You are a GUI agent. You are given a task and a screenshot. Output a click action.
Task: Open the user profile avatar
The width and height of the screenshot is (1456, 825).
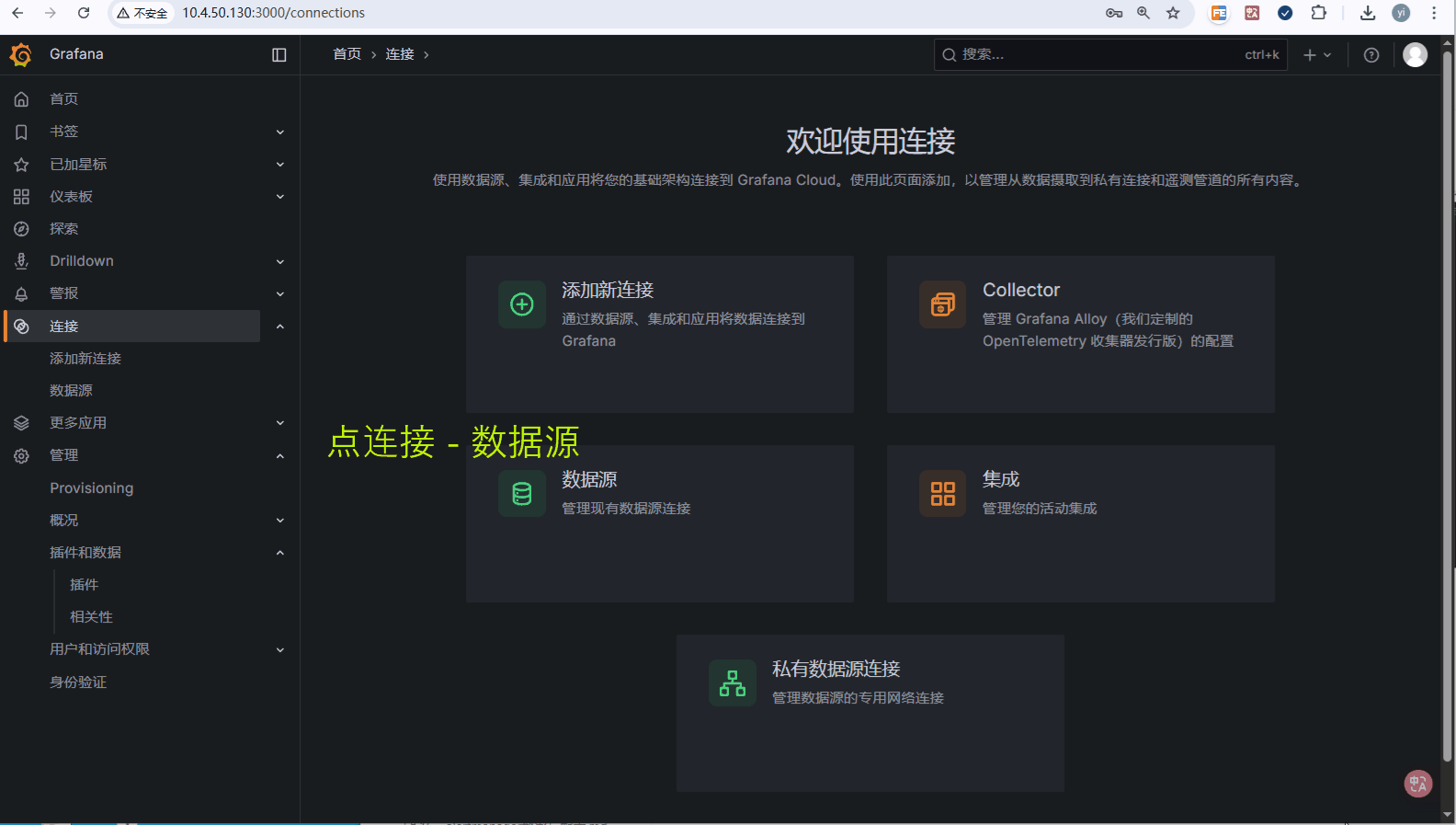click(1416, 55)
